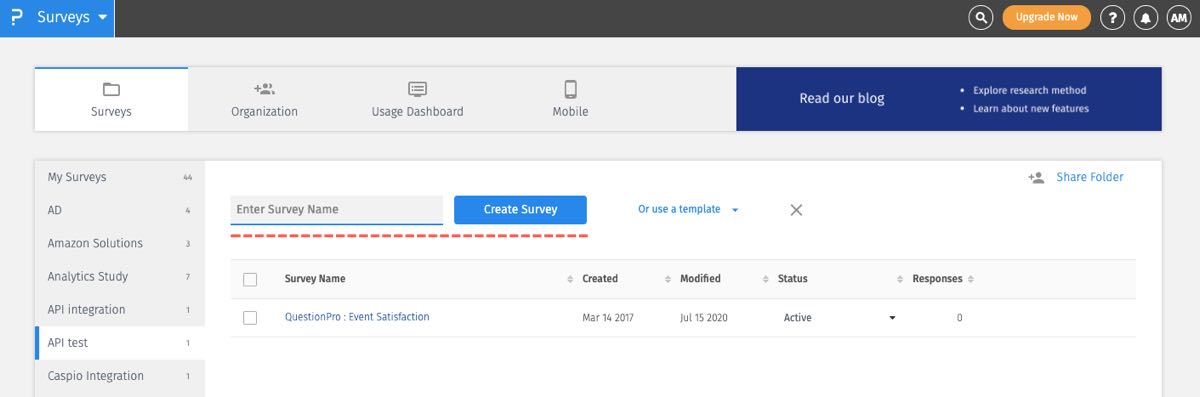Open the Caspio Integration folder
Screen dimensions: 1200x397
[x=120, y=376]
